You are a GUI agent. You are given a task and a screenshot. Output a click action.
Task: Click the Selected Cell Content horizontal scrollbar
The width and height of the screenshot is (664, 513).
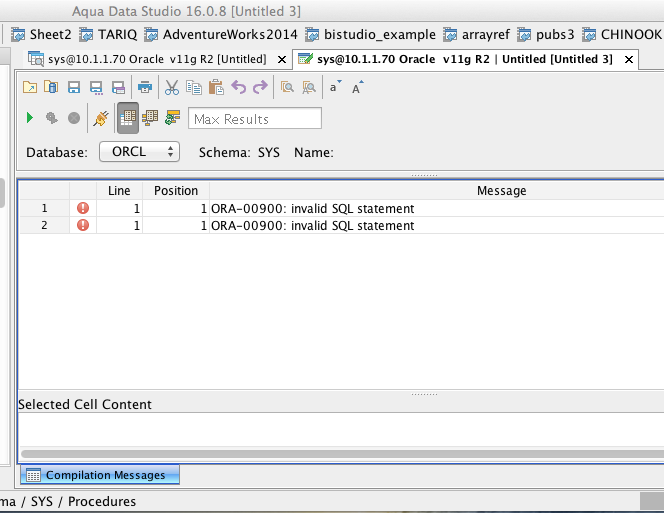342,454
